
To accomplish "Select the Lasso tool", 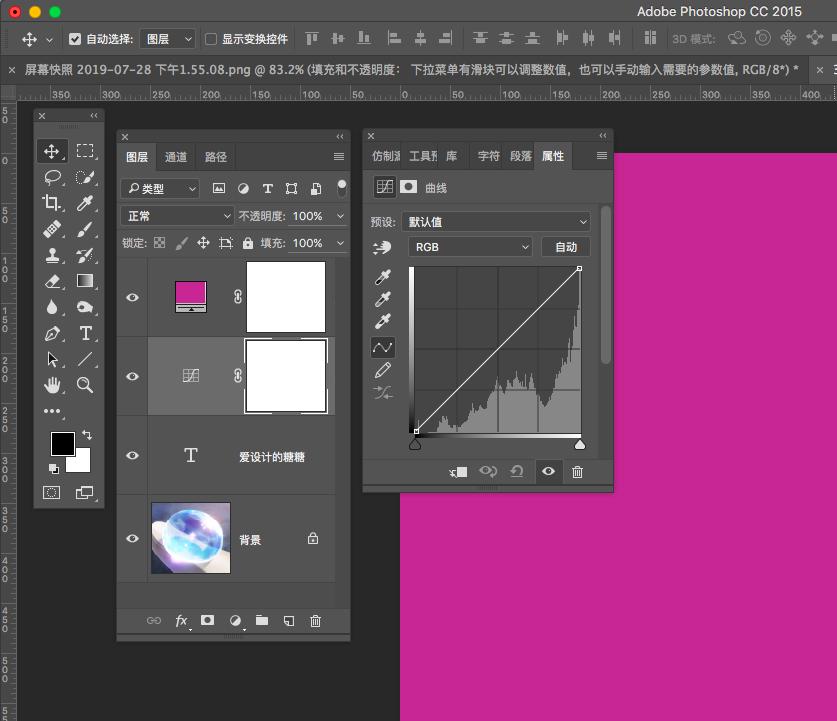I will click(x=52, y=177).
